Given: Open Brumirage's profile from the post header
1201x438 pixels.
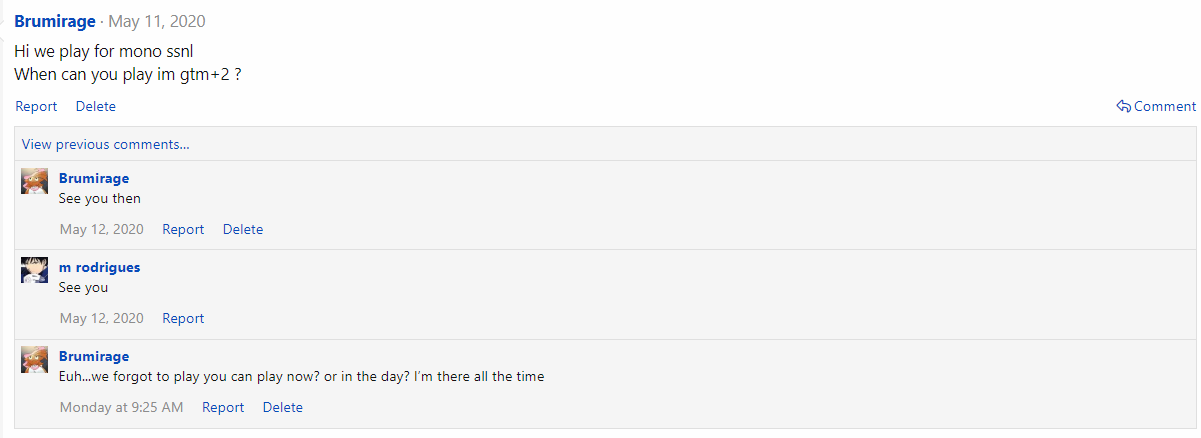Looking at the screenshot, I should tap(55, 21).
